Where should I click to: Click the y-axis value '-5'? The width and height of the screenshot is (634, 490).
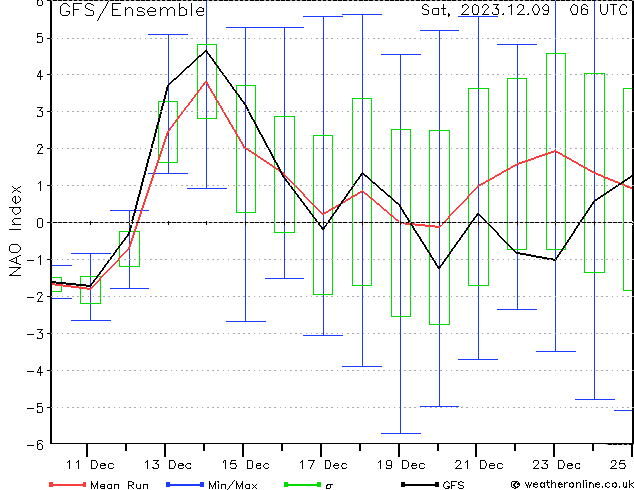(35, 408)
